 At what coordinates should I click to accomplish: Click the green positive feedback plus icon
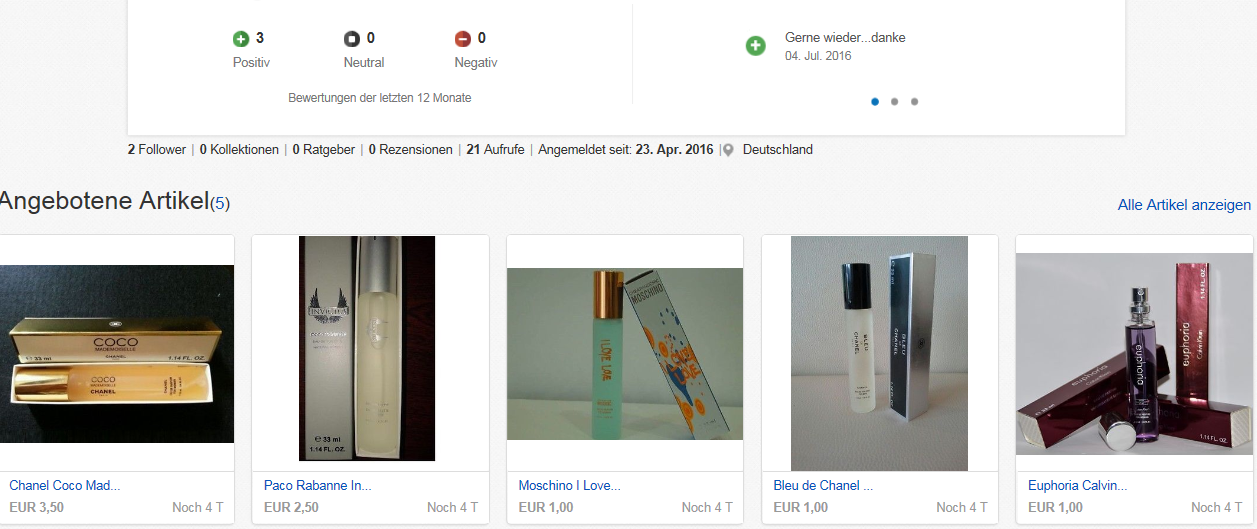click(x=240, y=39)
